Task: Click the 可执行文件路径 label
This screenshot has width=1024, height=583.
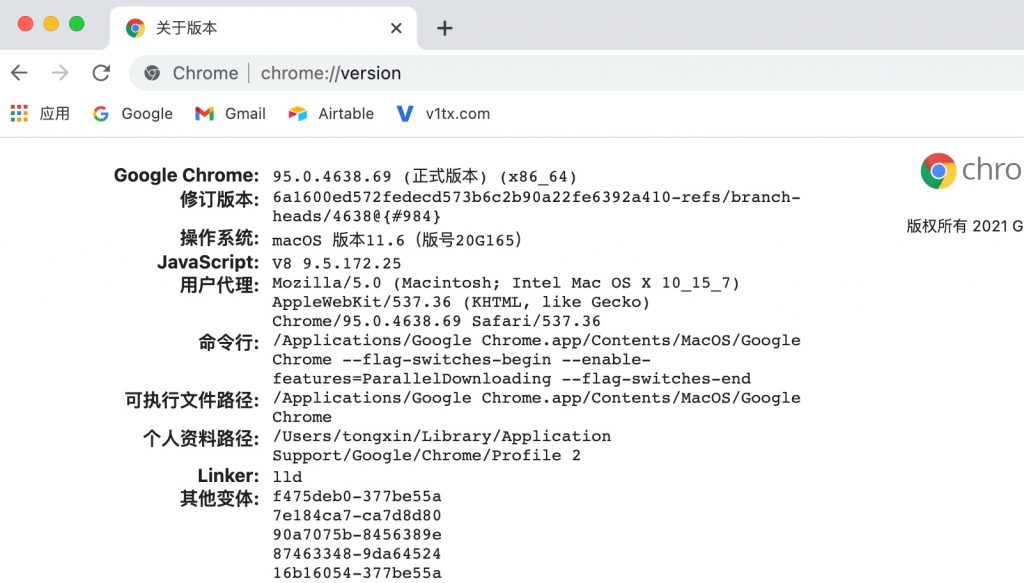Action: pos(192,400)
